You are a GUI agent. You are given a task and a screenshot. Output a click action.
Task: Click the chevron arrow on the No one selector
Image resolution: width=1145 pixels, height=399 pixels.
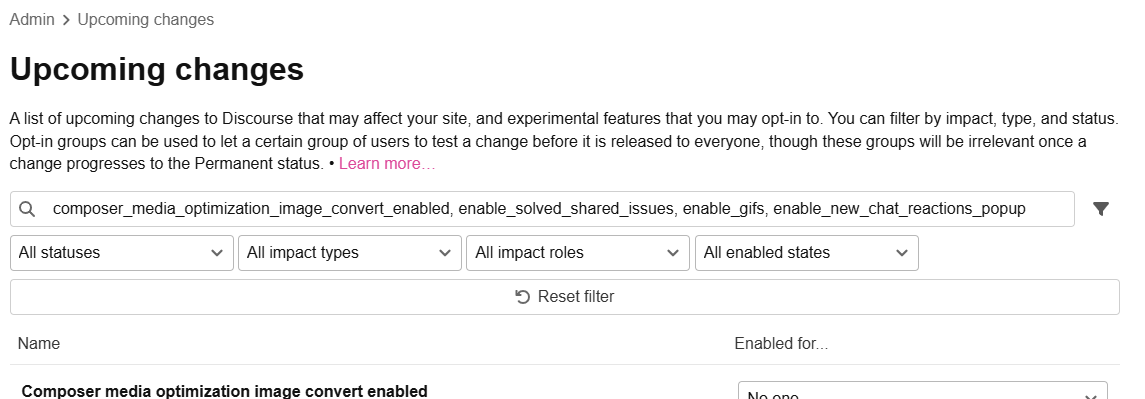(x=1090, y=397)
